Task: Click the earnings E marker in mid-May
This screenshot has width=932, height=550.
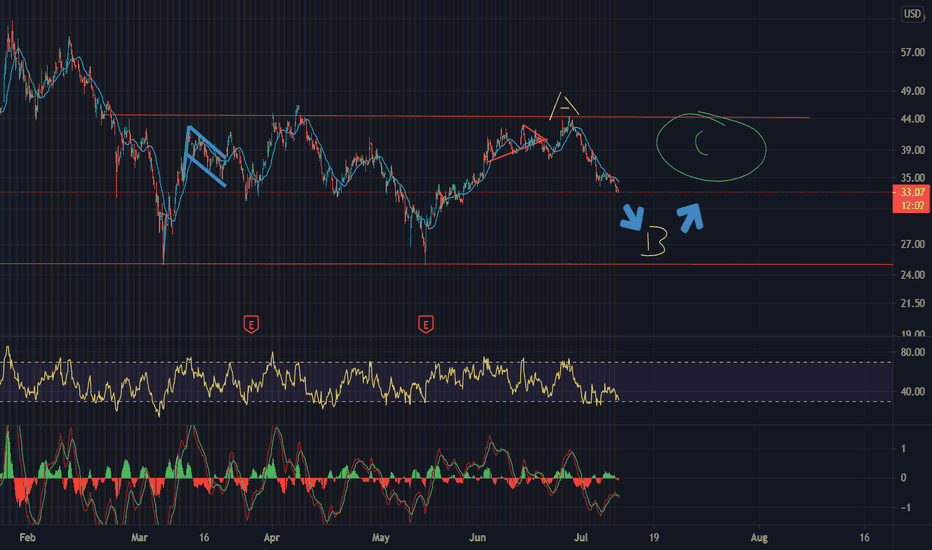Action: point(426,325)
